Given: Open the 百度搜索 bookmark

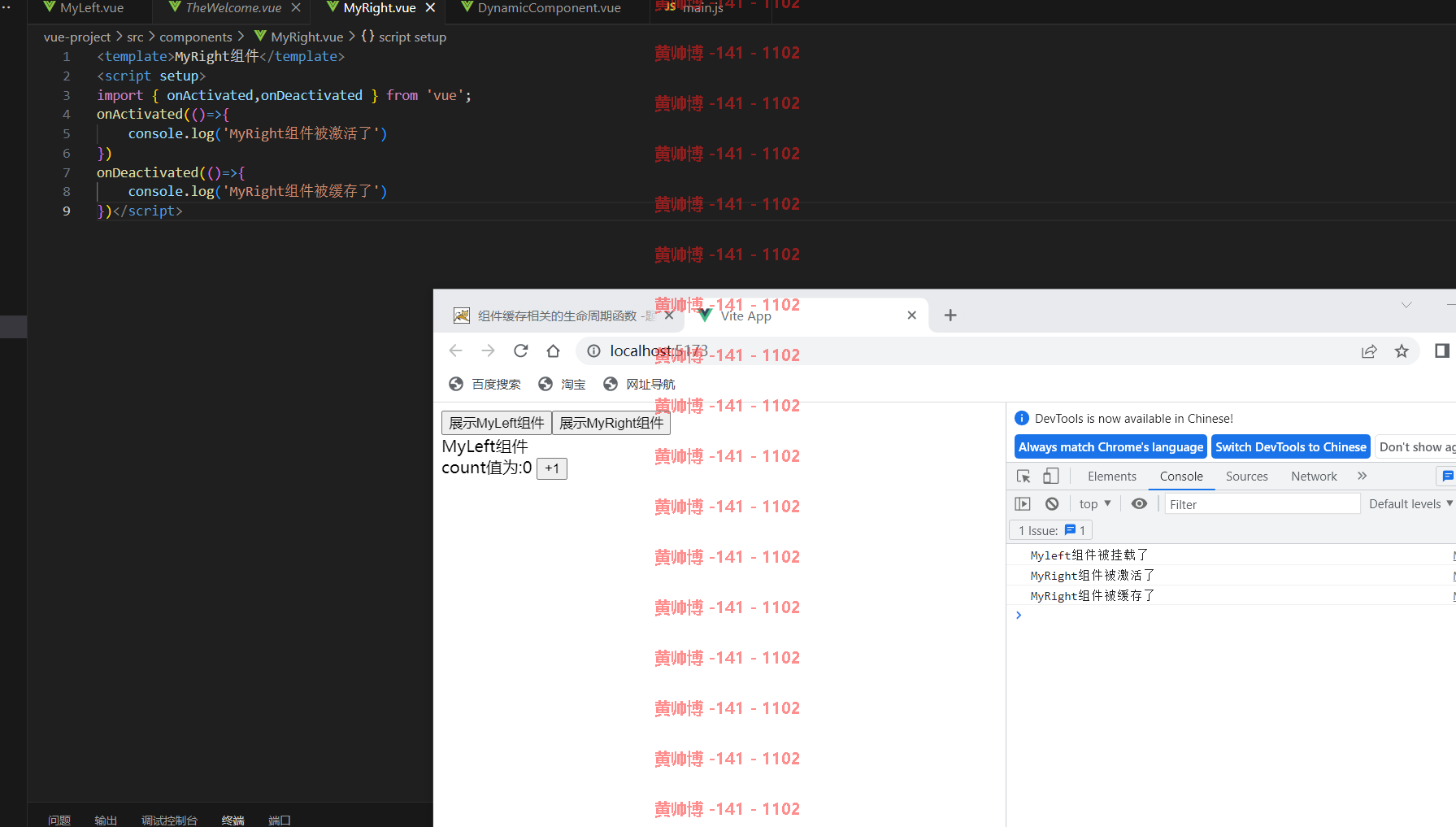Looking at the screenshot, I should (485, 384).
